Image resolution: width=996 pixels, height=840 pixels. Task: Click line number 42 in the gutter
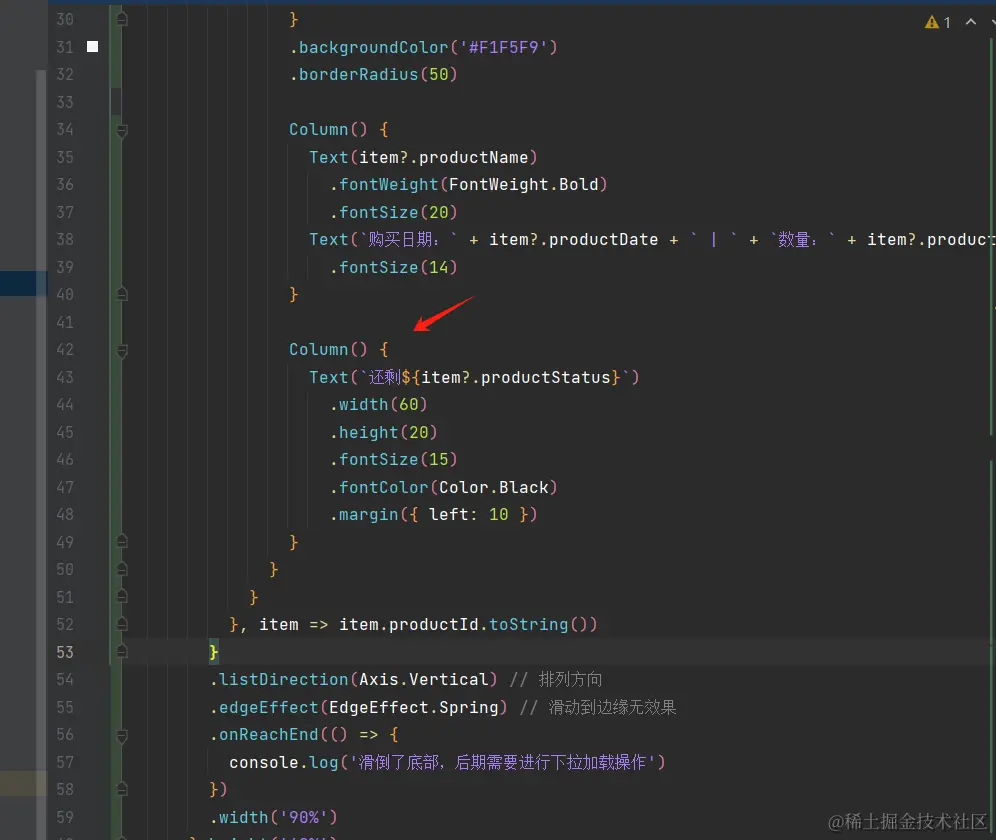tap(65, 349)
